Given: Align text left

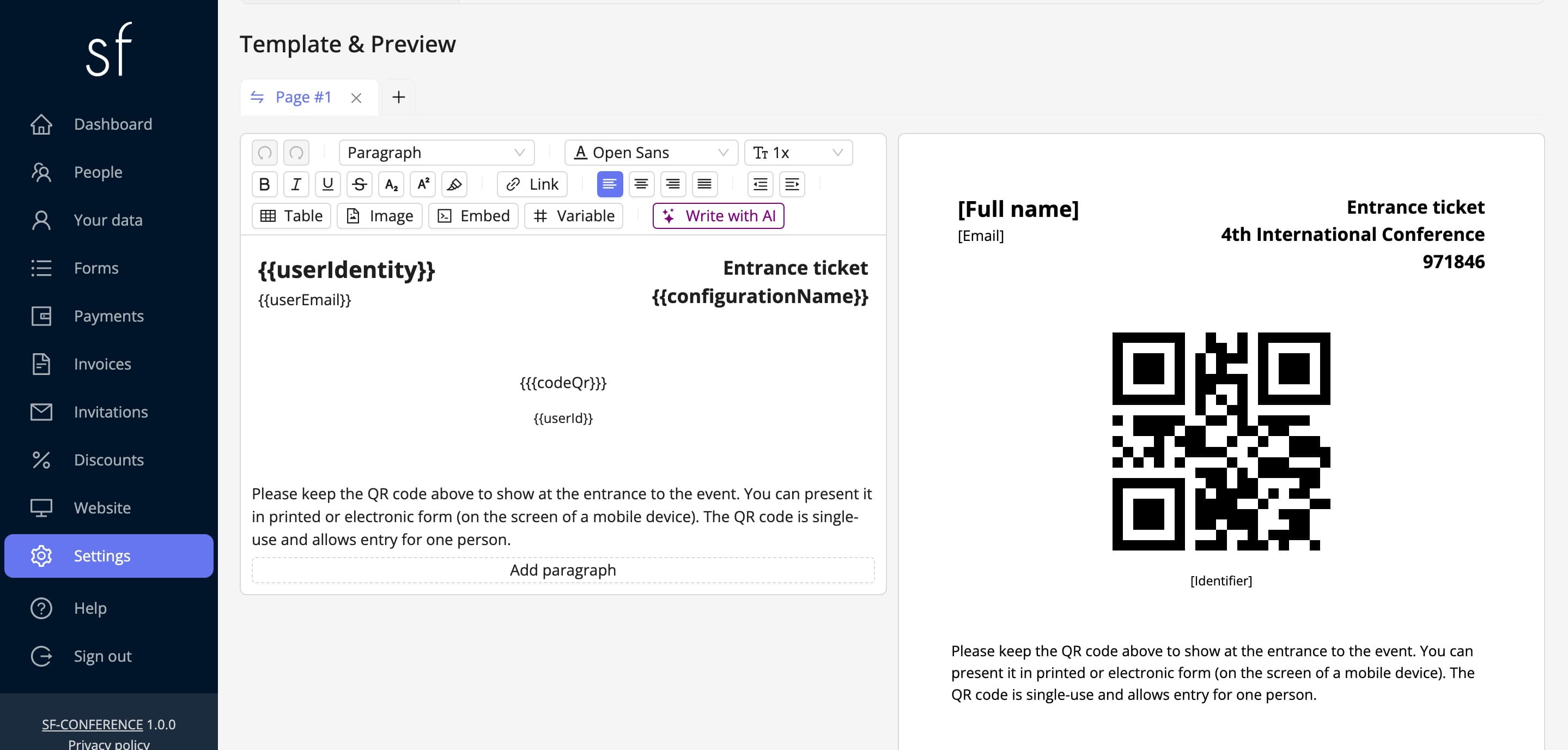Looking at the screenshot, I should [609, 184].
